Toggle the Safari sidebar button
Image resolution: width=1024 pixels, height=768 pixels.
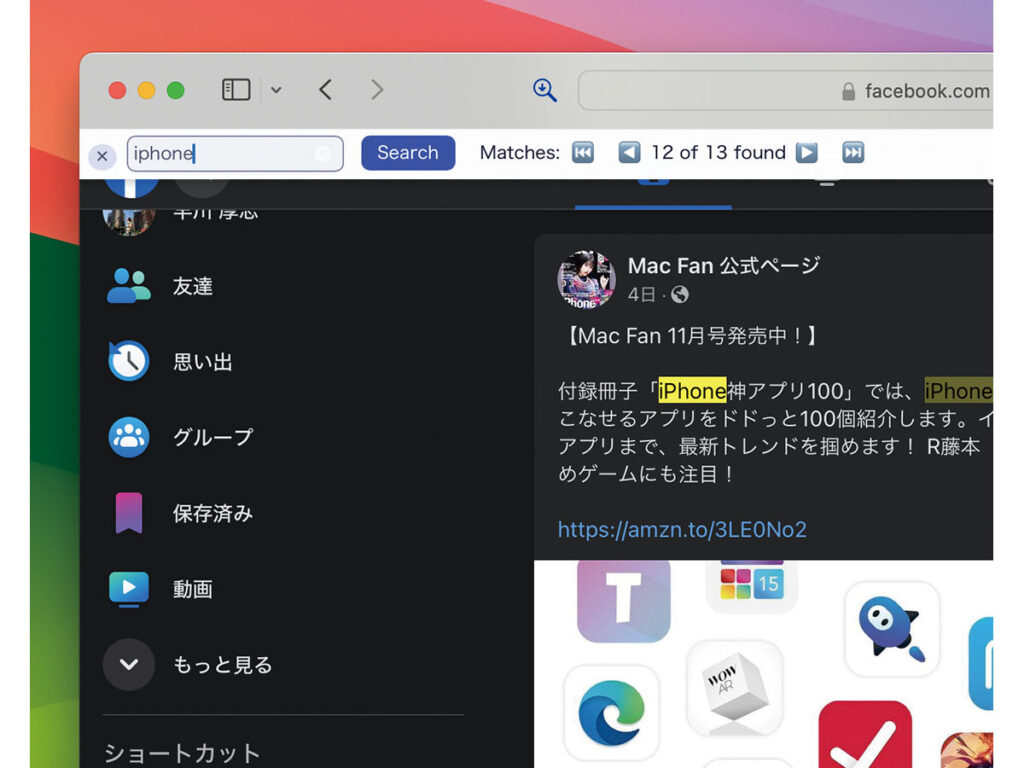[236, 89]
